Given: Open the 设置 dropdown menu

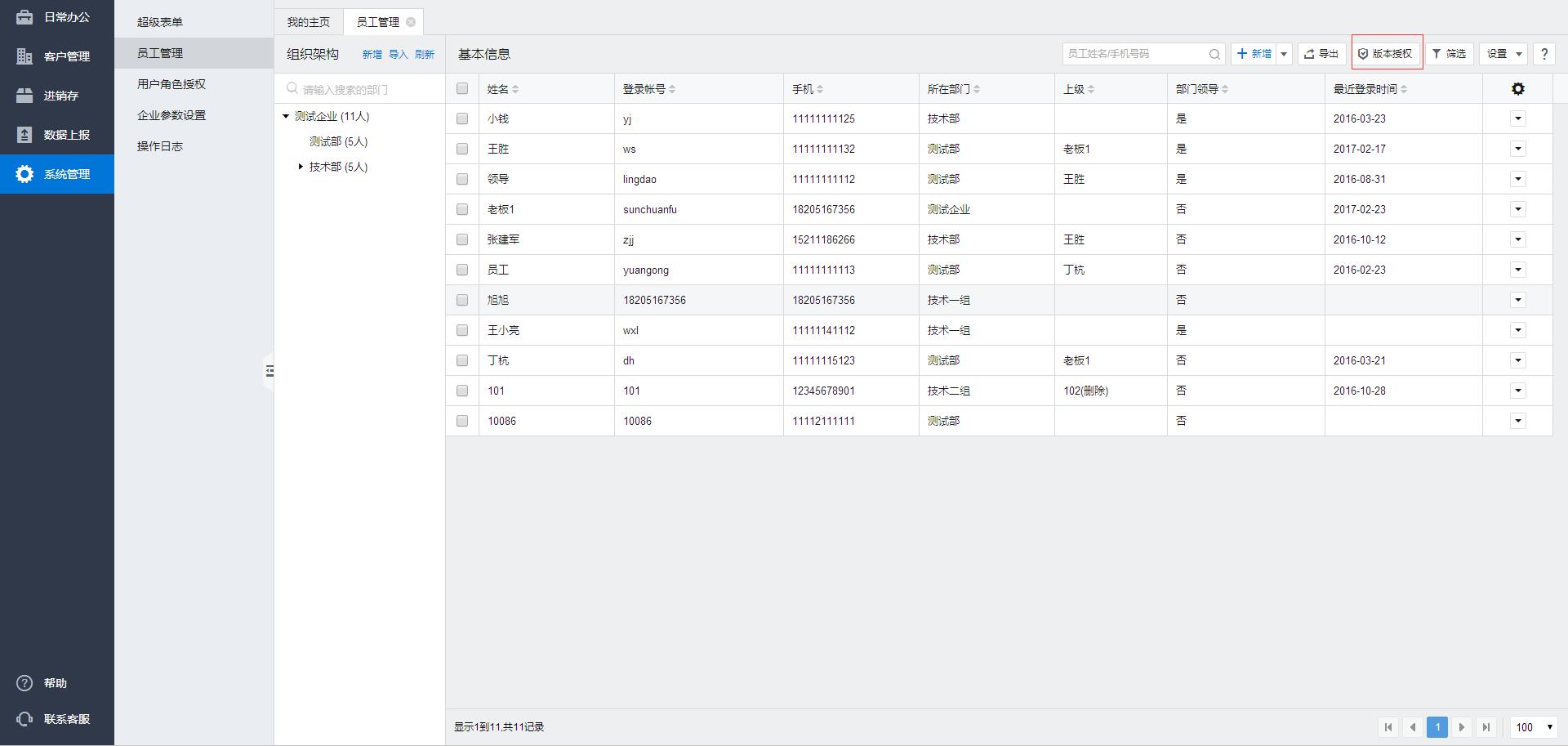Looking at the screenshot, I should click(x=1503, y=54).
